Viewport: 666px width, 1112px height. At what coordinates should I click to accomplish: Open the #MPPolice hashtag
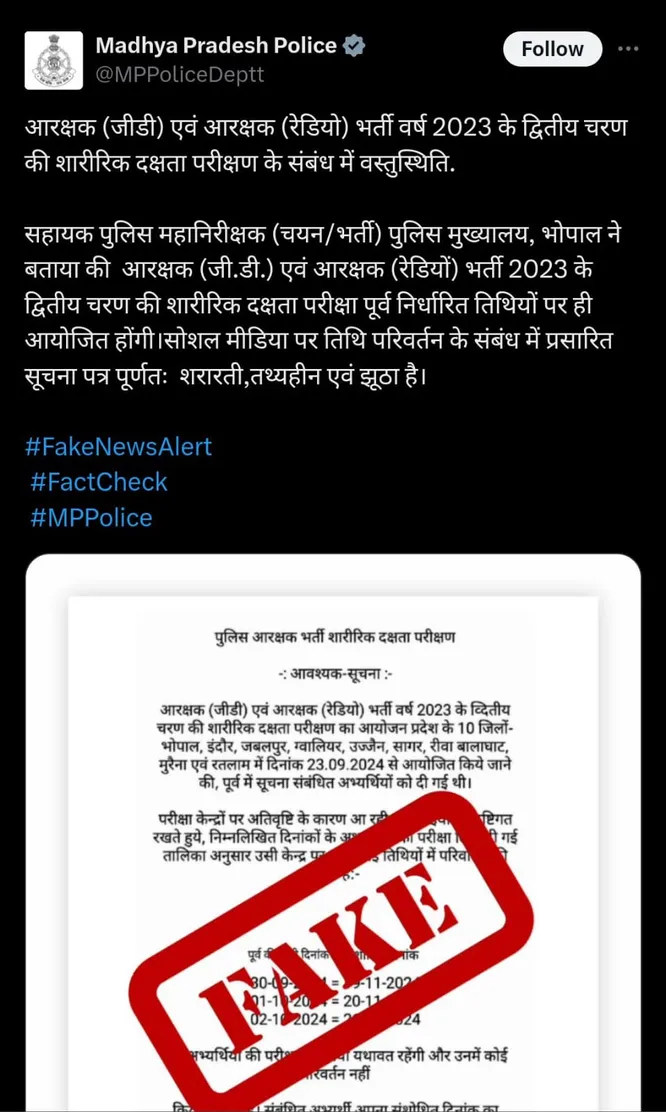point(91,517)
